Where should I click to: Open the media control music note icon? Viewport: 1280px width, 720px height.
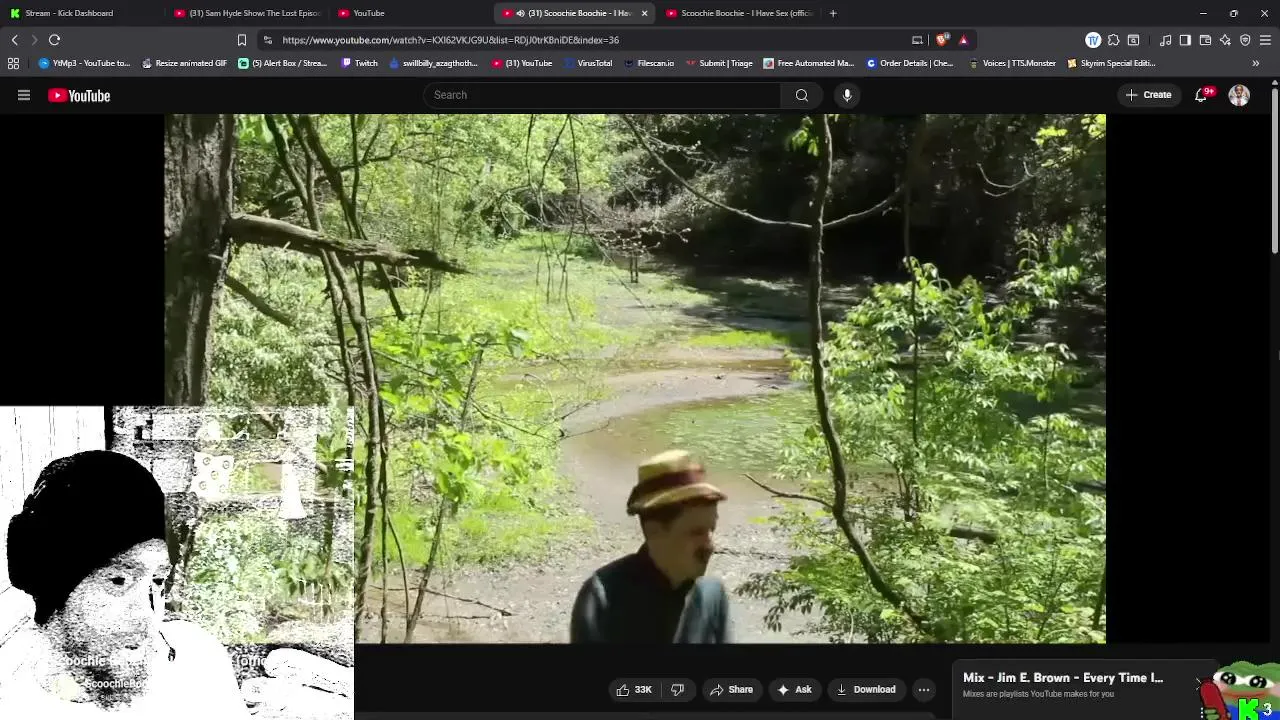click(1166, 40)
